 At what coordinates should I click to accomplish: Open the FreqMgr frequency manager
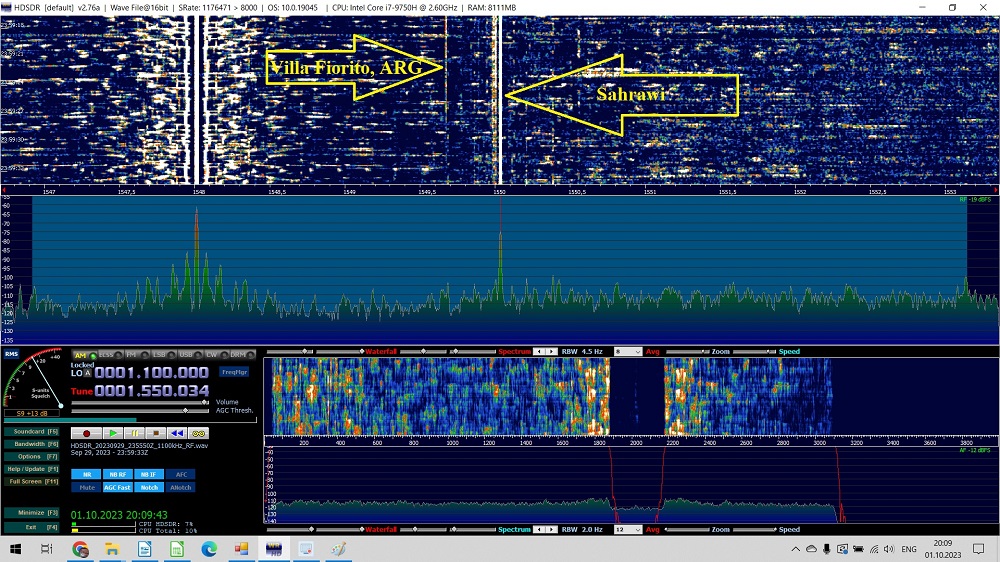[234, 371]
